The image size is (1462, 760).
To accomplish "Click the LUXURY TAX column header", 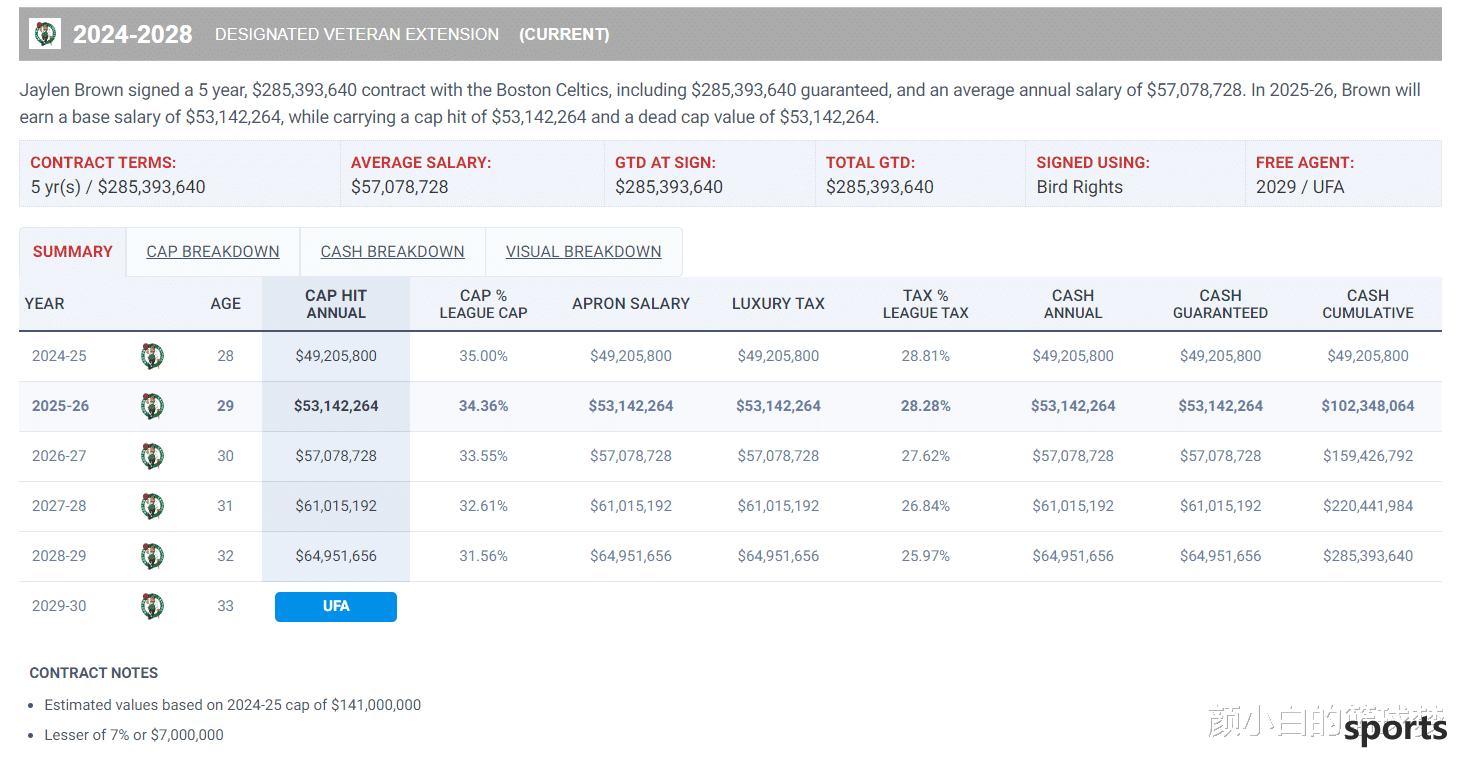I will [x=778, y=304].
